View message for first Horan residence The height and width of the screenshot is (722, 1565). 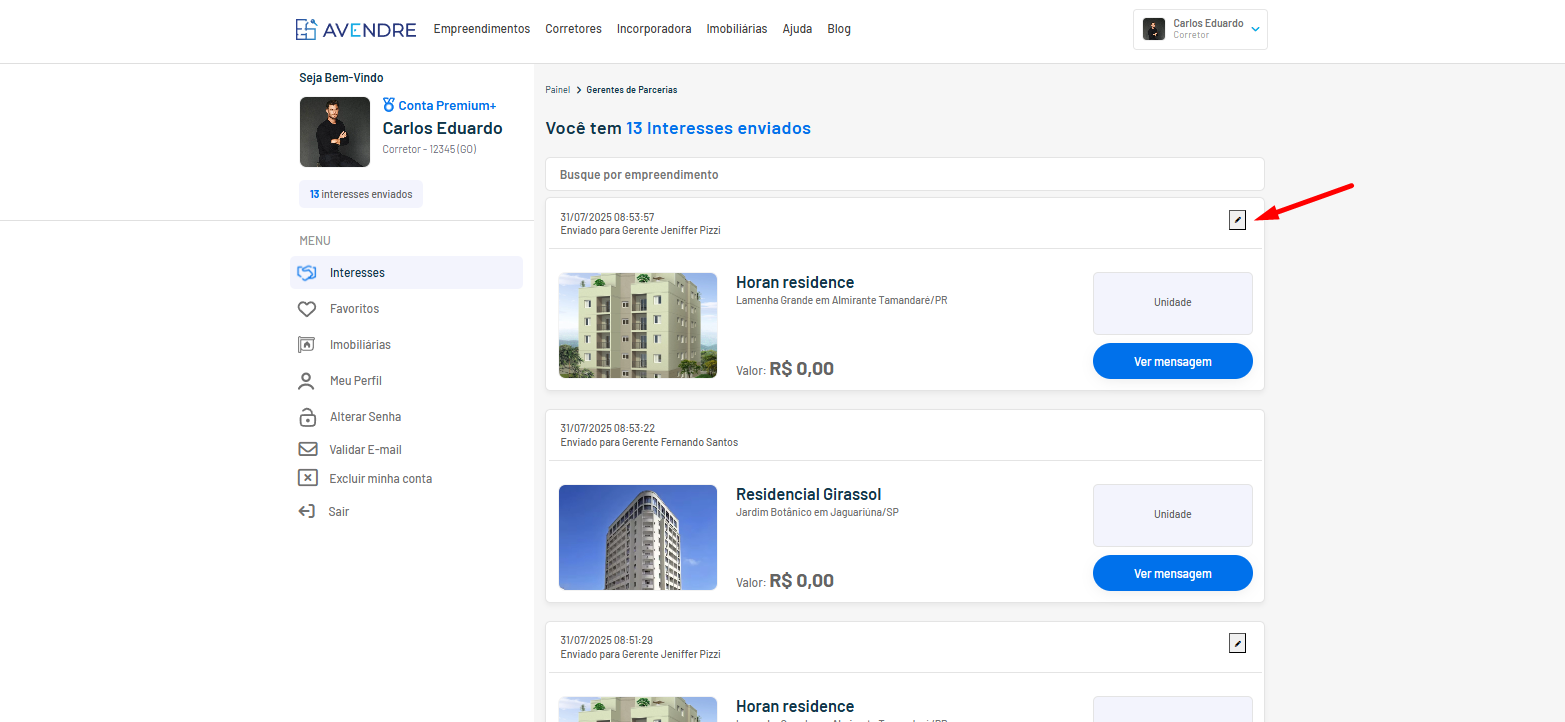[1172, 361]
